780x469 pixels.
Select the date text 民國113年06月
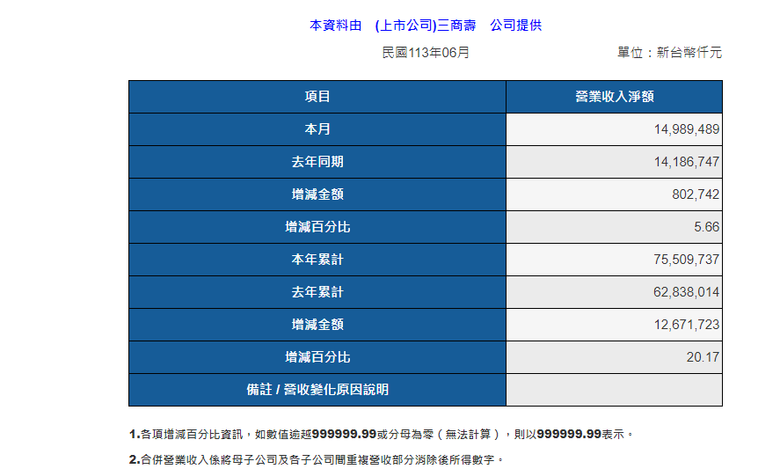425,52
